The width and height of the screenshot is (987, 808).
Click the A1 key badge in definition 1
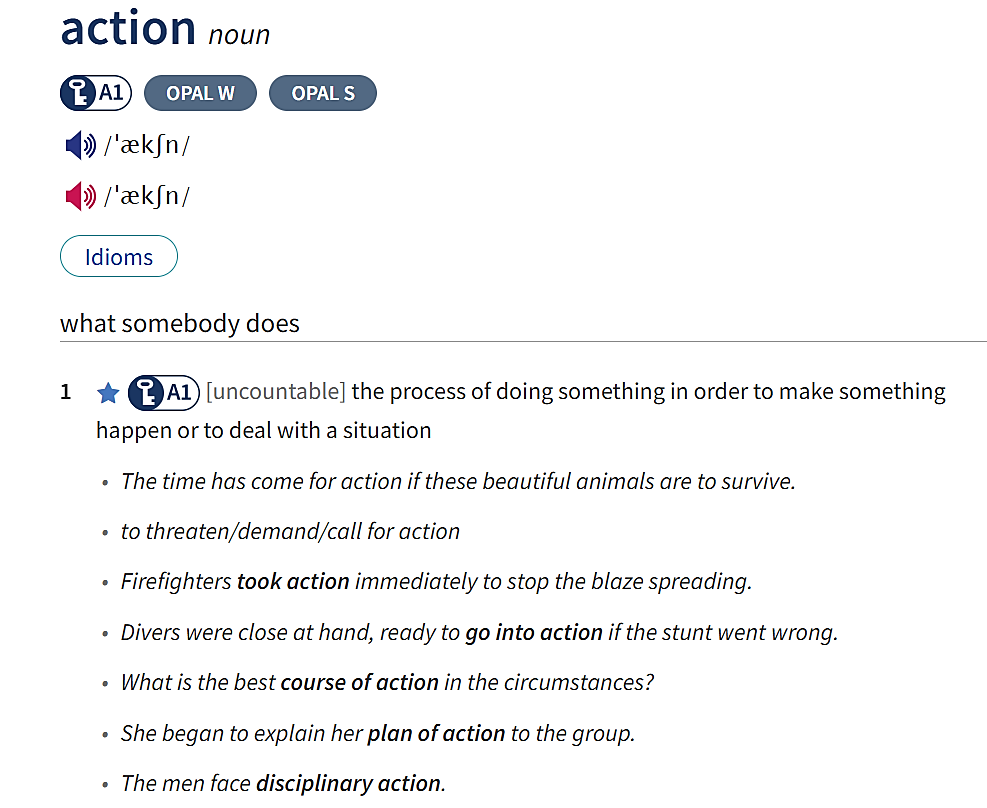pyautogui.click(x=164, y=392)
